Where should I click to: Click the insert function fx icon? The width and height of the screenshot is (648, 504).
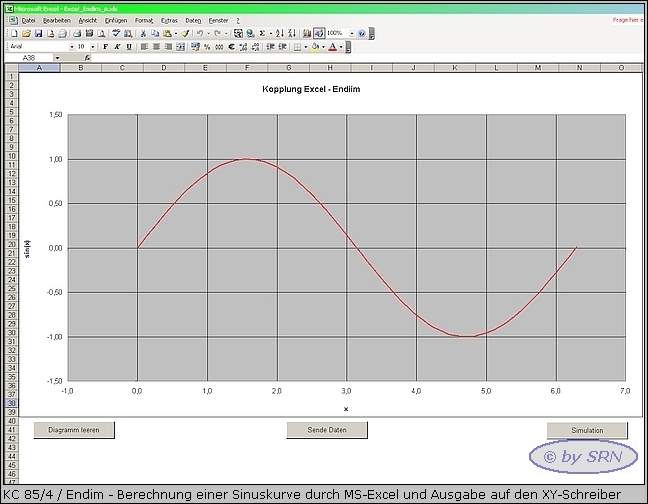tap(87, 58)
